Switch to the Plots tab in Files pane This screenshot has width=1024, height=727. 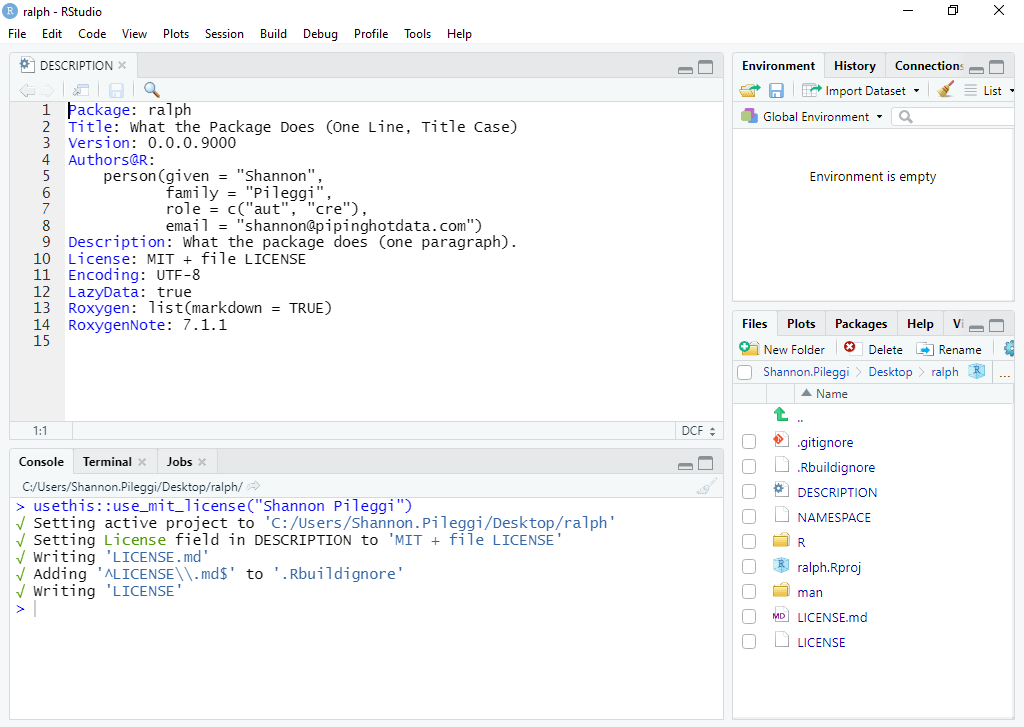[801, 324]
